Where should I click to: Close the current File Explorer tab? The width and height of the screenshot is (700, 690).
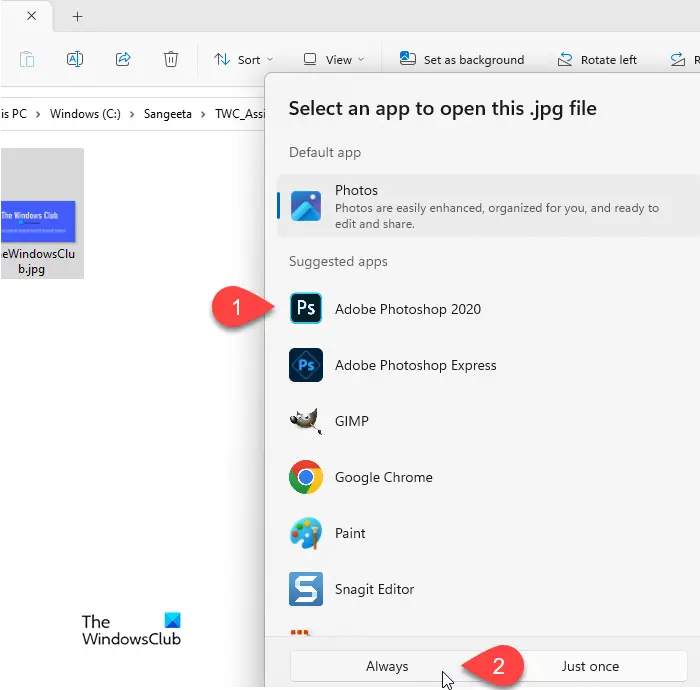(31, 16)
